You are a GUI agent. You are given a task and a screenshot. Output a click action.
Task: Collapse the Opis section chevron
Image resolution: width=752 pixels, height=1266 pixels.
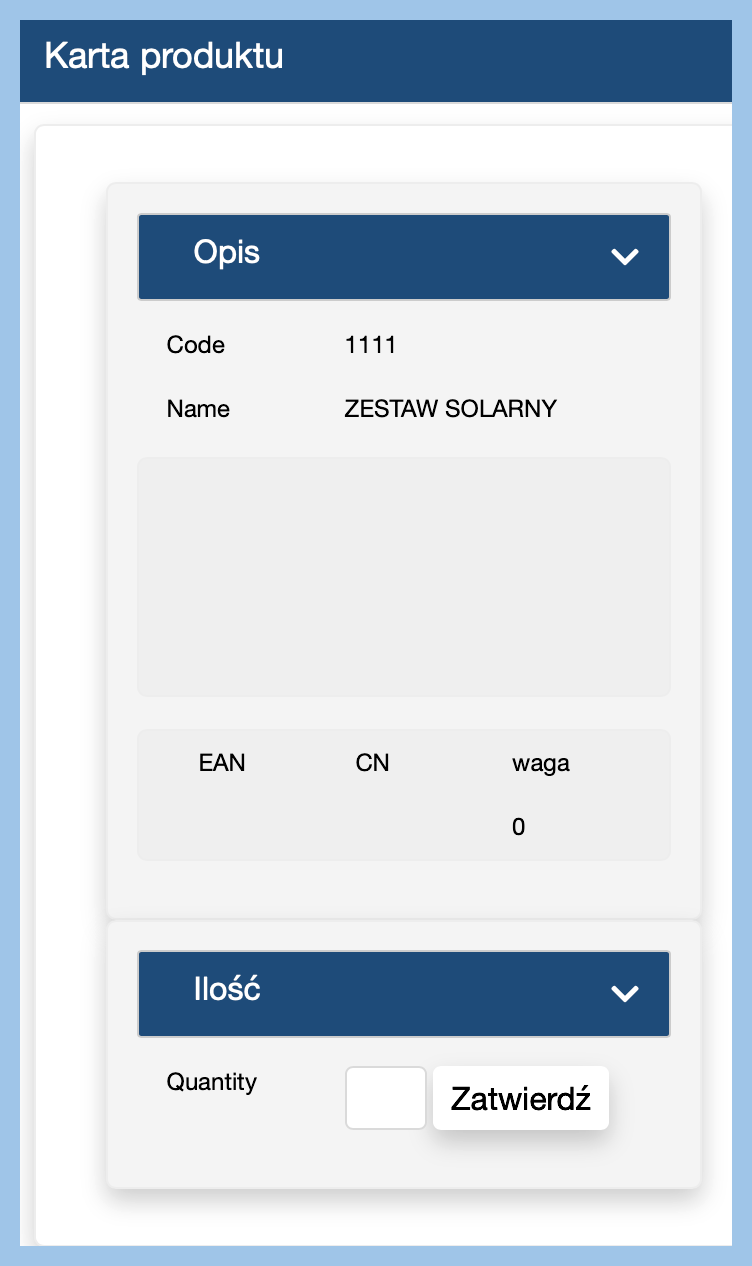625,257
